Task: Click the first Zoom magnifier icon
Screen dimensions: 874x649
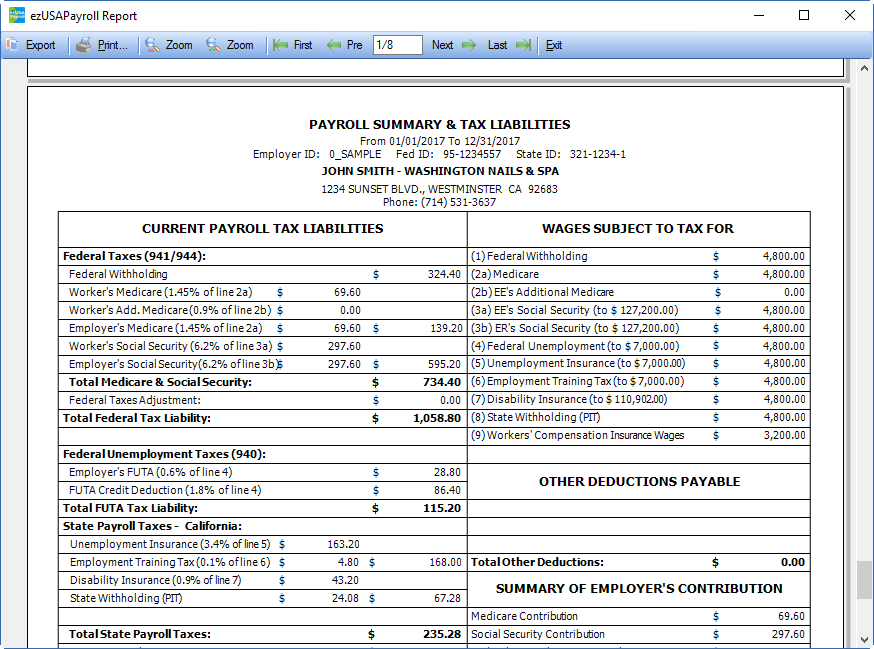Action: [x=152, y=45]
